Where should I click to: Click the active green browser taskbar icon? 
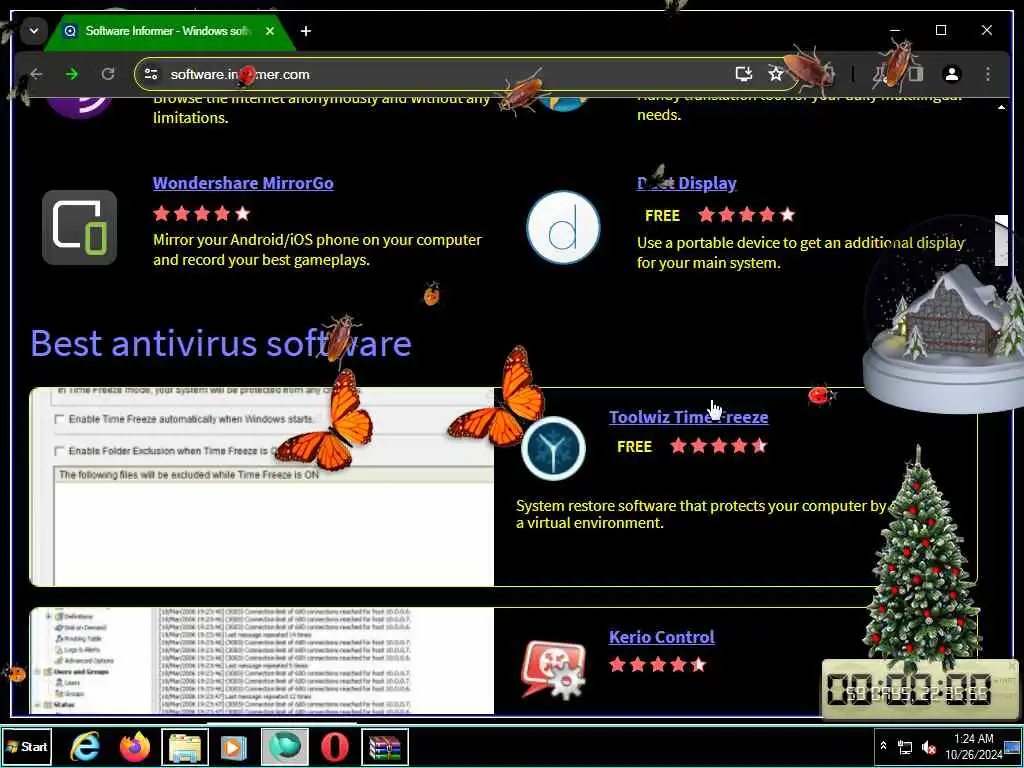click(285, 747)
